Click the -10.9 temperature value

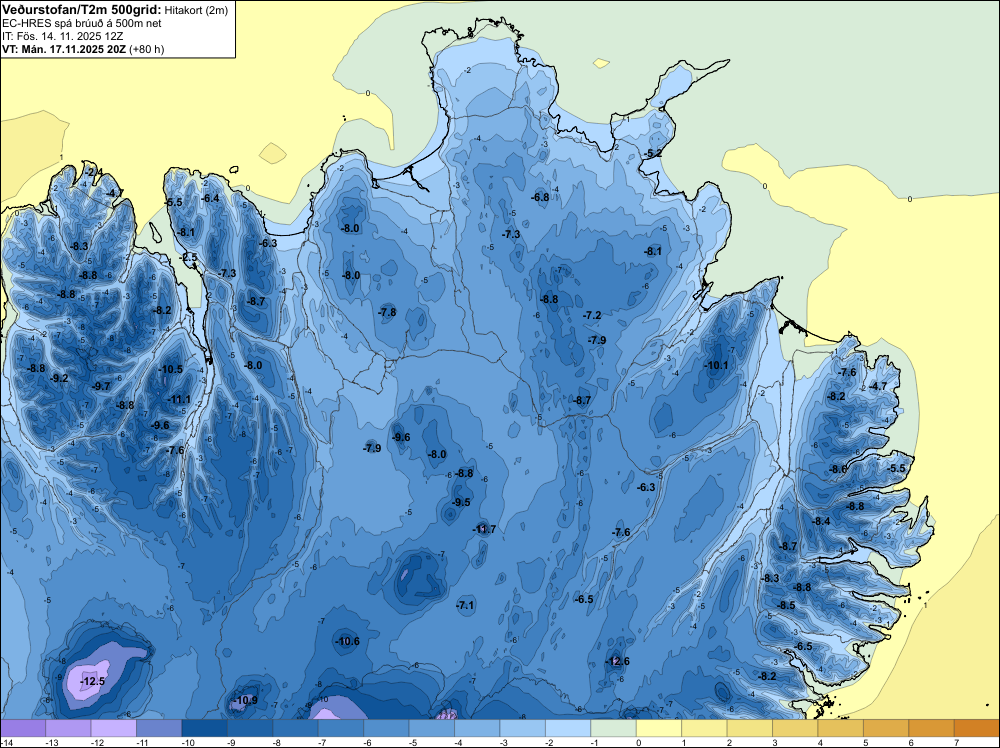point(245,700)
